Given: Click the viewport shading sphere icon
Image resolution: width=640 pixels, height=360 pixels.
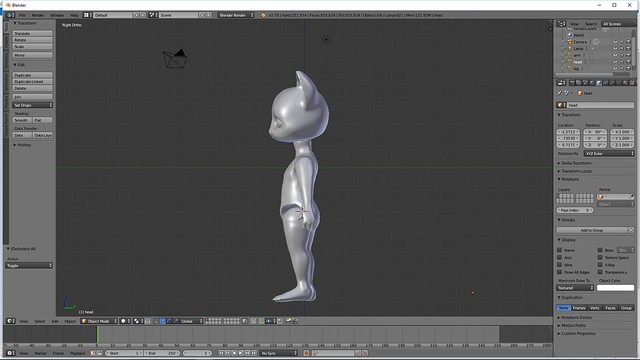Looking at the screenshot, I should click(124, 321).
